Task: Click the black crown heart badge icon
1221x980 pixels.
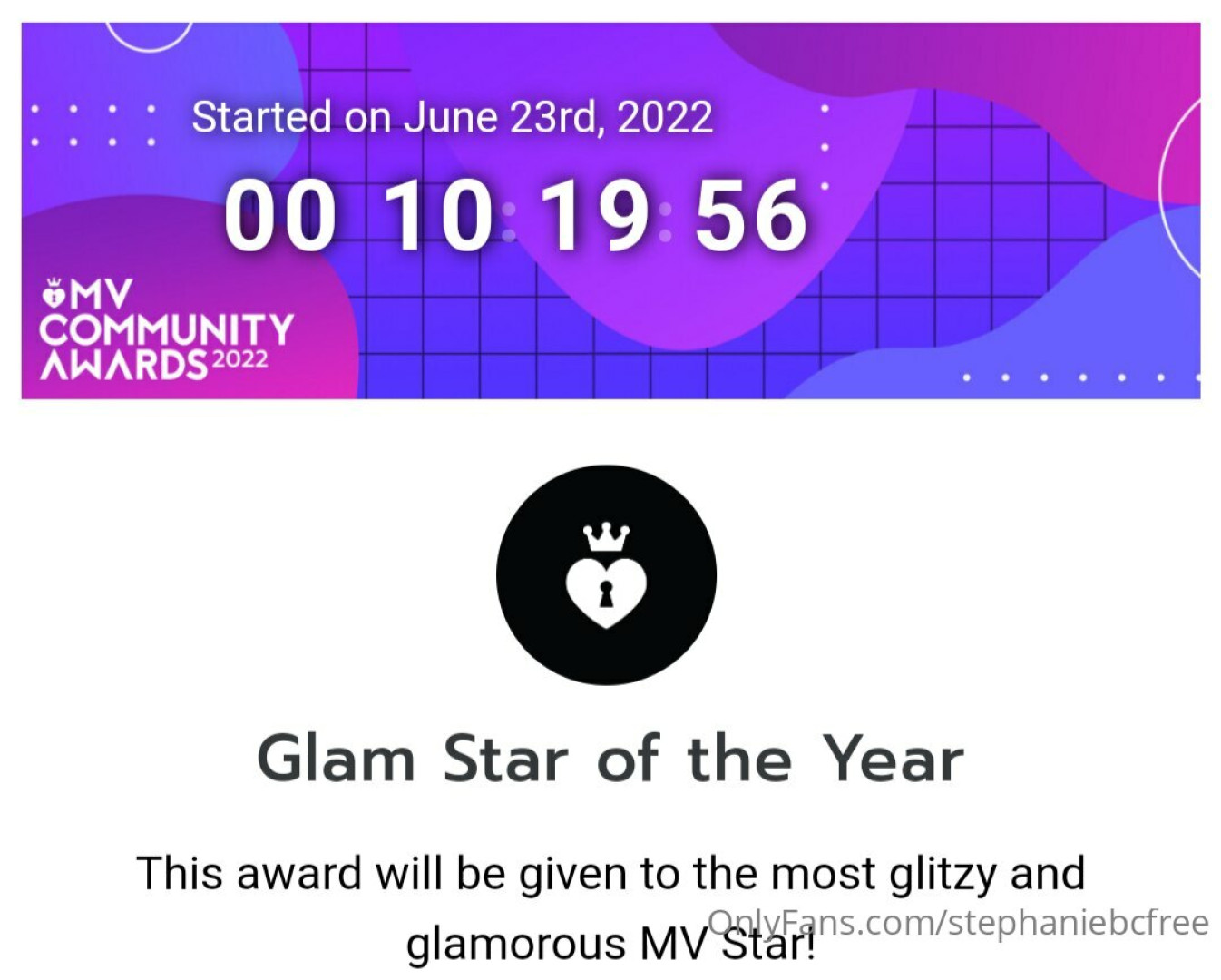Action: tap(606, 575)
